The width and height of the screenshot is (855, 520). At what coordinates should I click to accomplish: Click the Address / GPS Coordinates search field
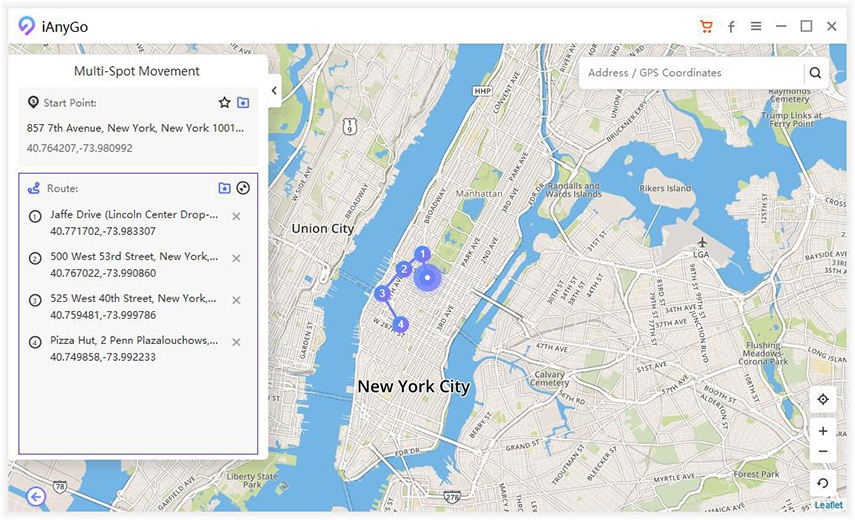[x=691, y=72]
